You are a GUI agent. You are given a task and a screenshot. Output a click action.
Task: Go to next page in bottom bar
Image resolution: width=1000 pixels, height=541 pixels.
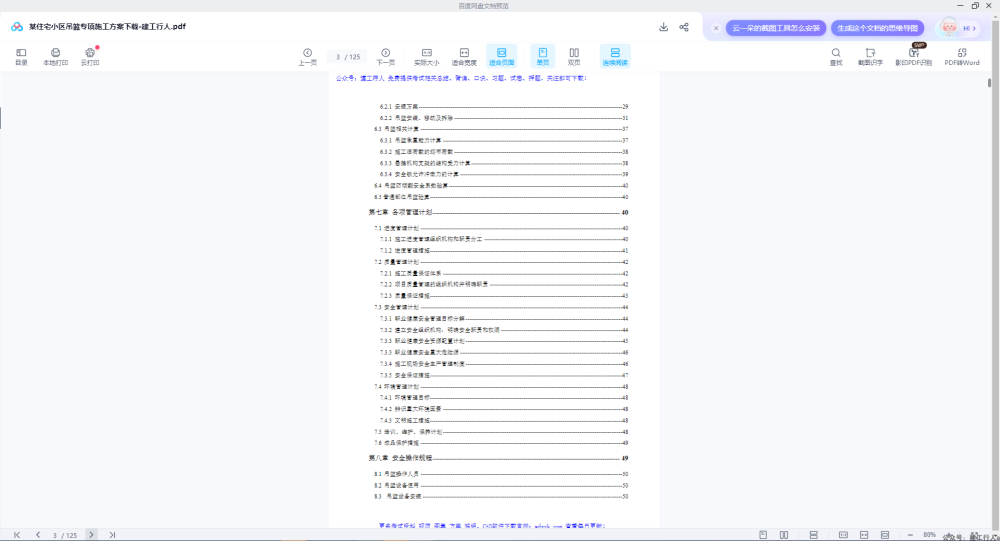91,535
